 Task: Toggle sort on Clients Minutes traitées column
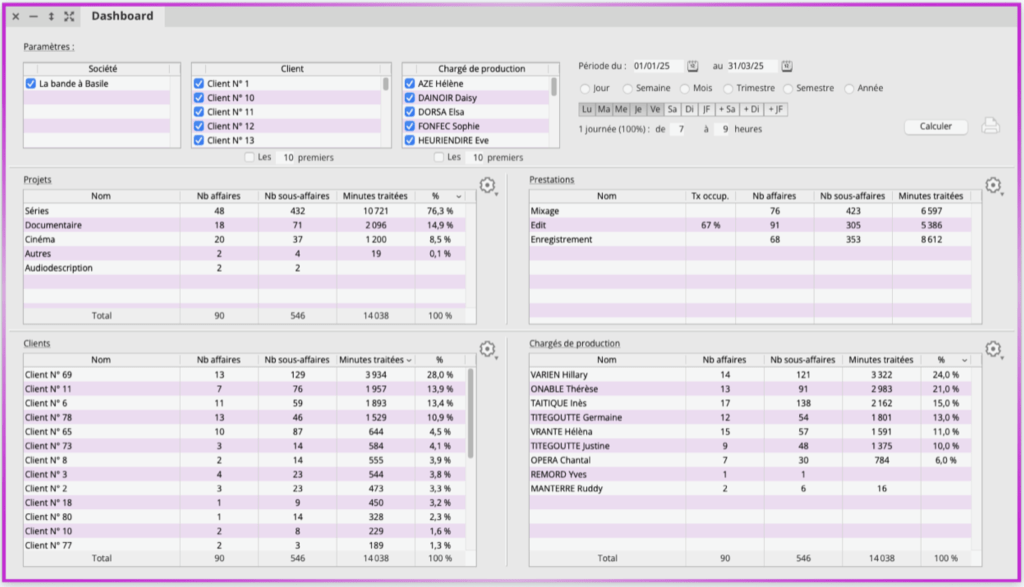point(409,359)
